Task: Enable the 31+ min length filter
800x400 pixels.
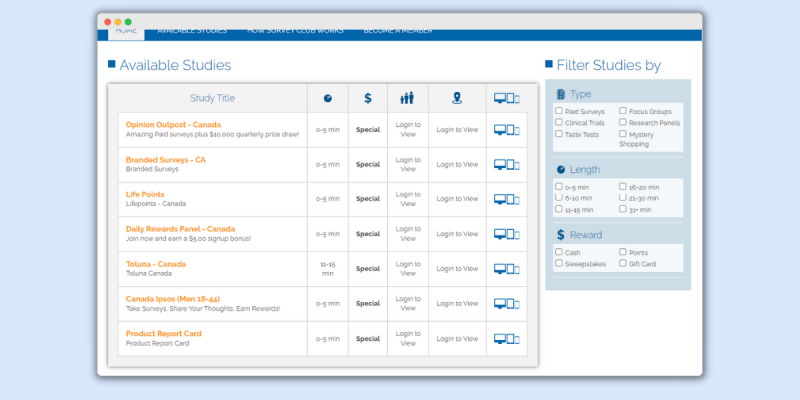Action: click(x=623, y=209)
